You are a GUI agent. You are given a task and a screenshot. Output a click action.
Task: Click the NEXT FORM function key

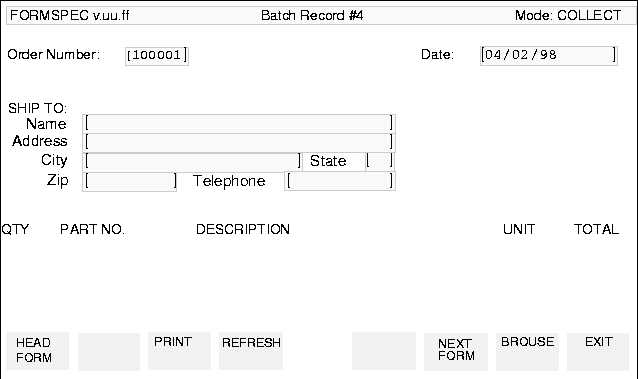(x=456, y=352)
